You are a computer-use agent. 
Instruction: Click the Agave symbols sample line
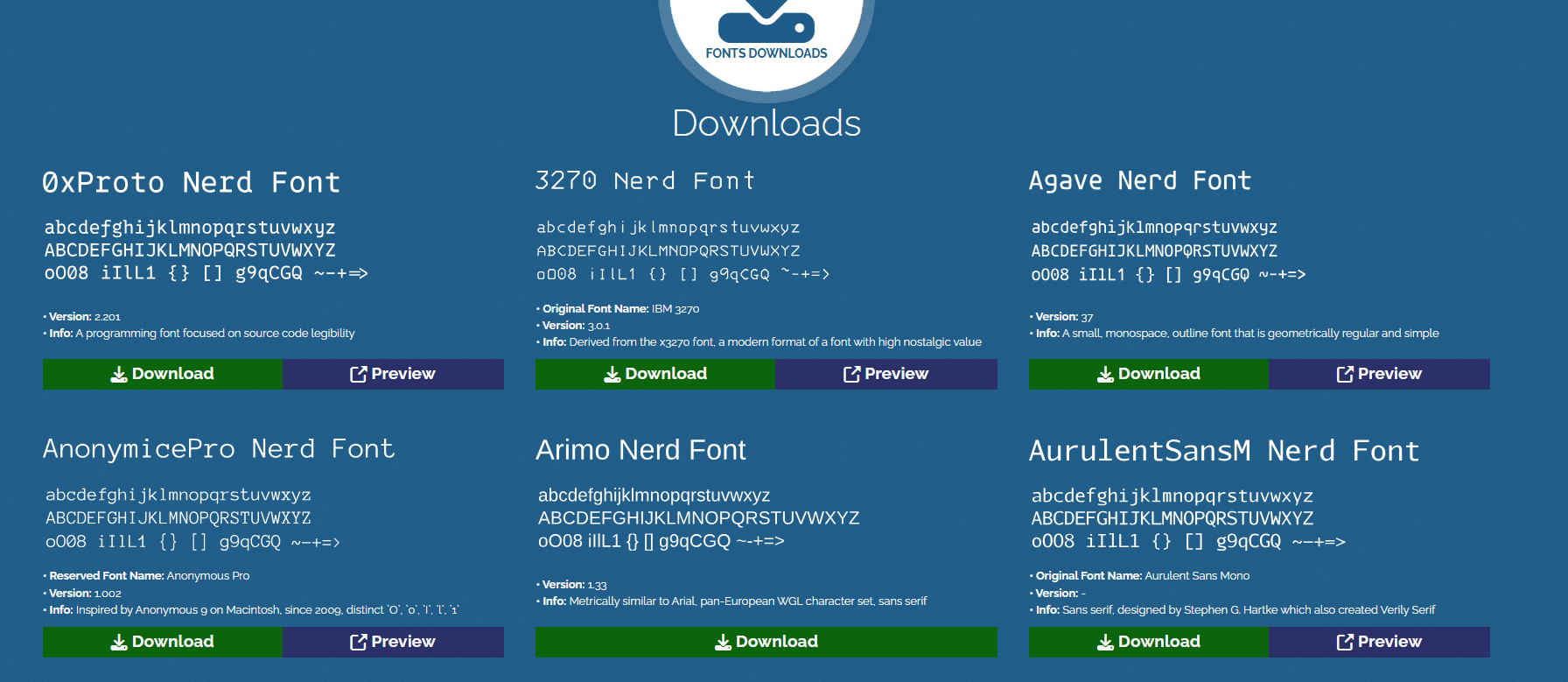click(1168, 275)
